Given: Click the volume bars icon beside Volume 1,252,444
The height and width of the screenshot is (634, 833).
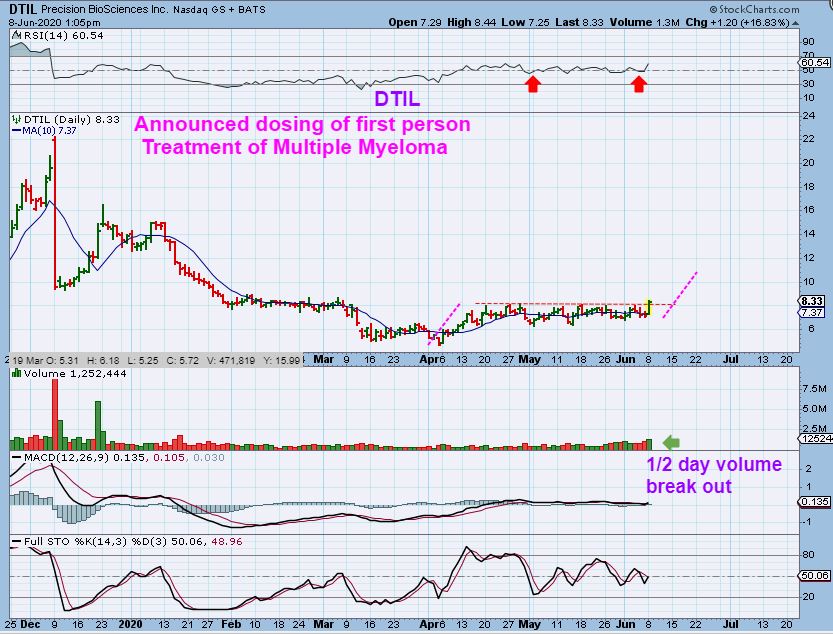Looking at the screenshot, I should (x=17, y=374).
